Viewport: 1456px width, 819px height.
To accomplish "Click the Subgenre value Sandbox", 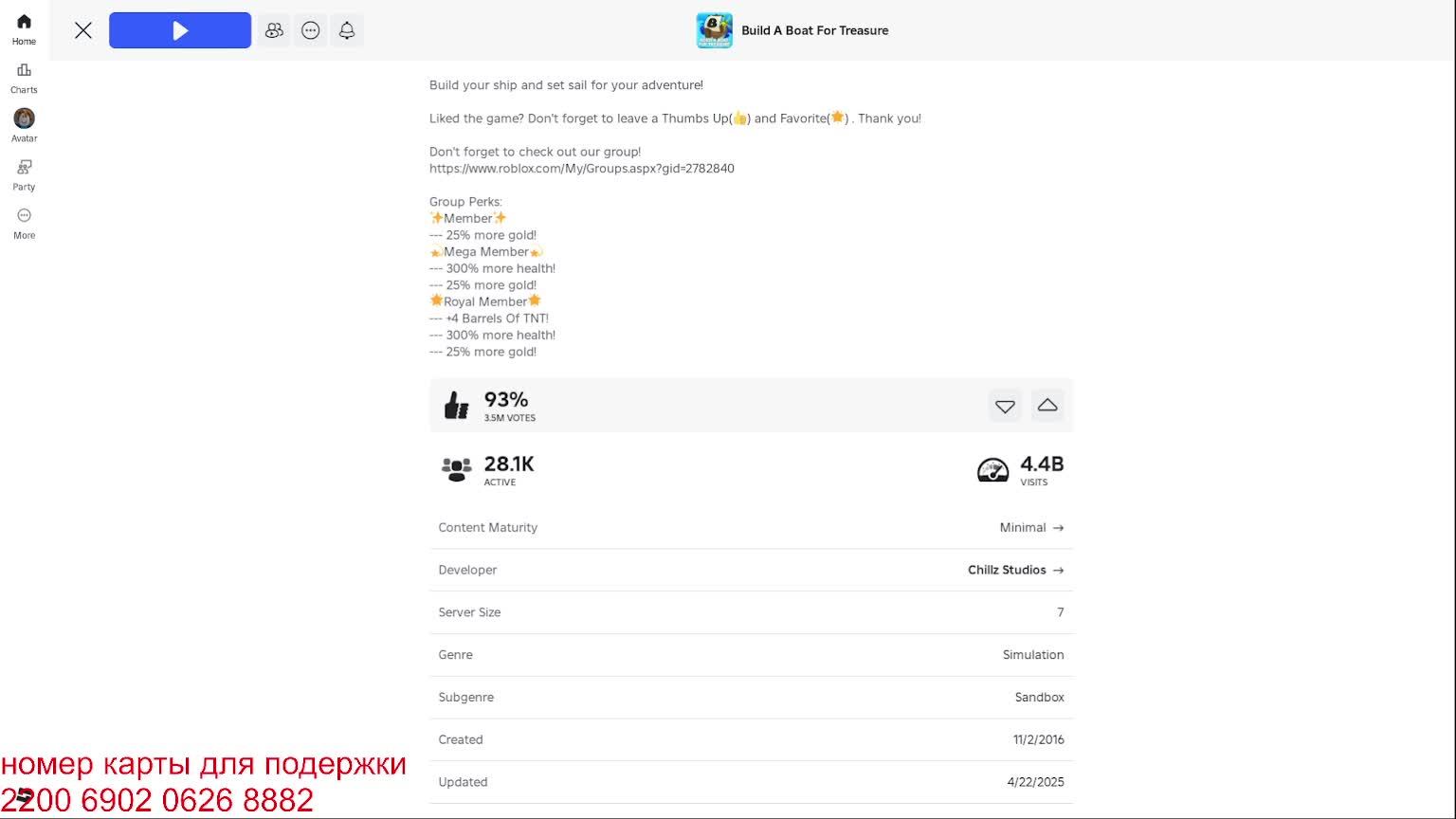I will [x=1039, y=698].
